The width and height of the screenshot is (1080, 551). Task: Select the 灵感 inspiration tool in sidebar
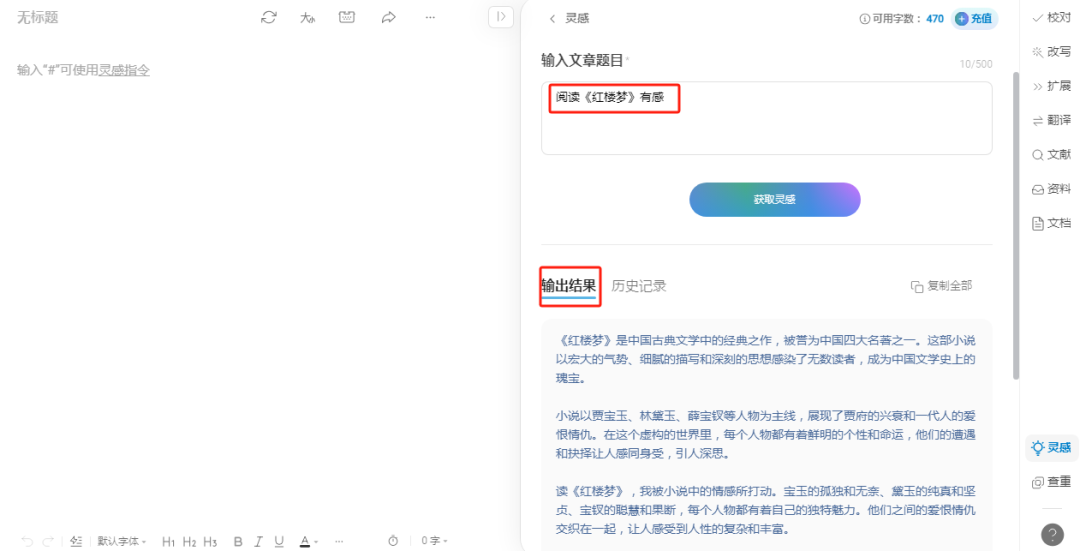pos(1051,448)
